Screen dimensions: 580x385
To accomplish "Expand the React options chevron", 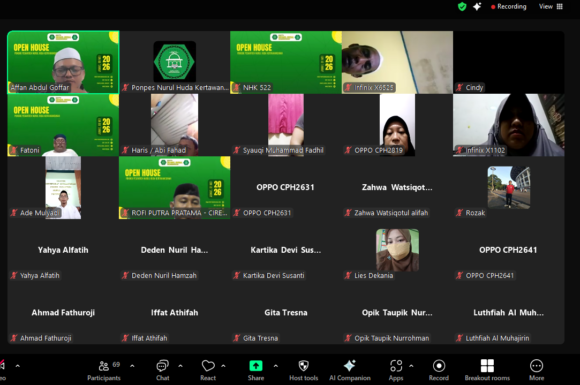I will 223,366.
